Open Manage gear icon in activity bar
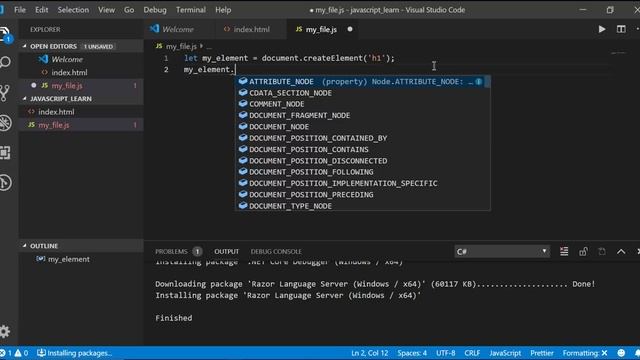 click(x=4, y=331)
